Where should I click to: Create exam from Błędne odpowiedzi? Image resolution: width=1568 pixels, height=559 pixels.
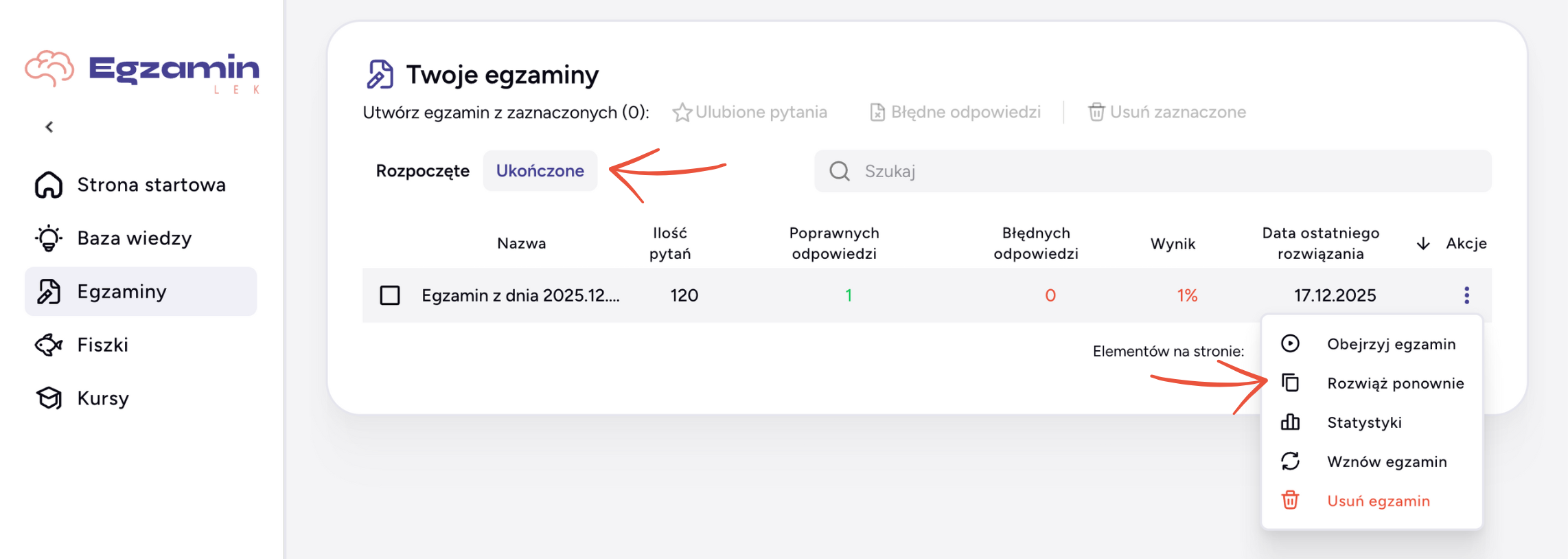[x=955, y=112]
